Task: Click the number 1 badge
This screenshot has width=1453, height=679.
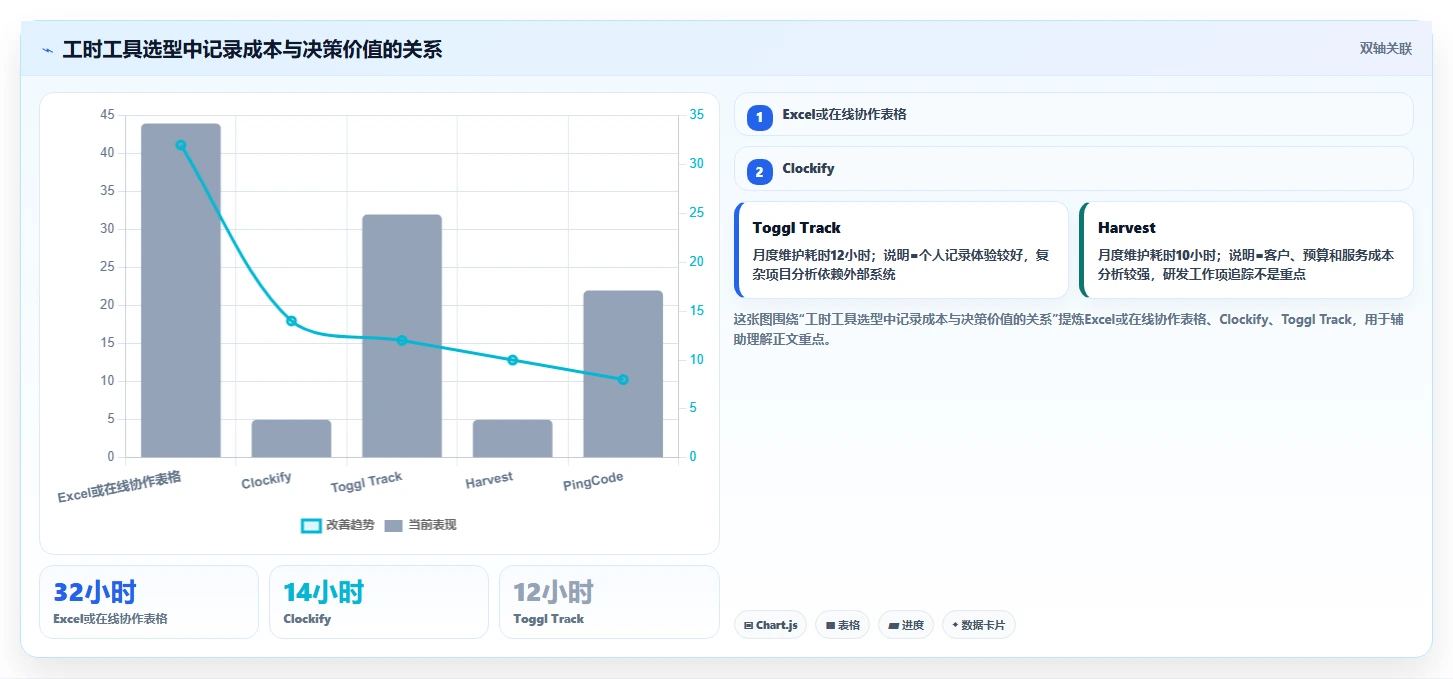Action: point(759,117)
